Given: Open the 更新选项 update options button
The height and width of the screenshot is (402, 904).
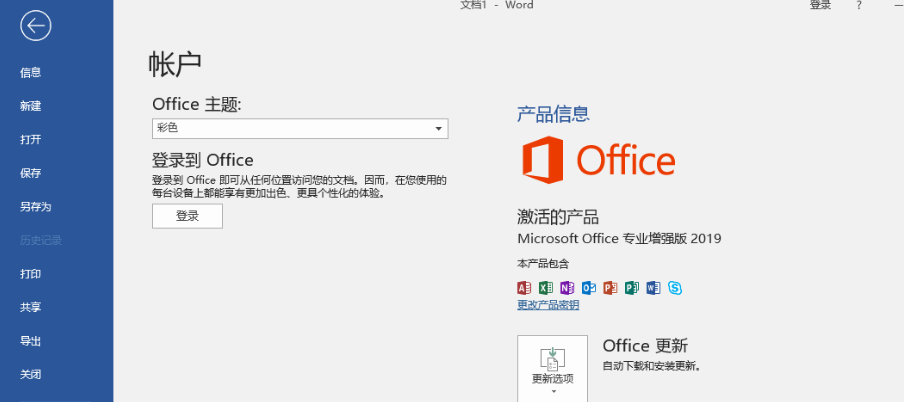Looking at the screenshot, I should [552, 369].
